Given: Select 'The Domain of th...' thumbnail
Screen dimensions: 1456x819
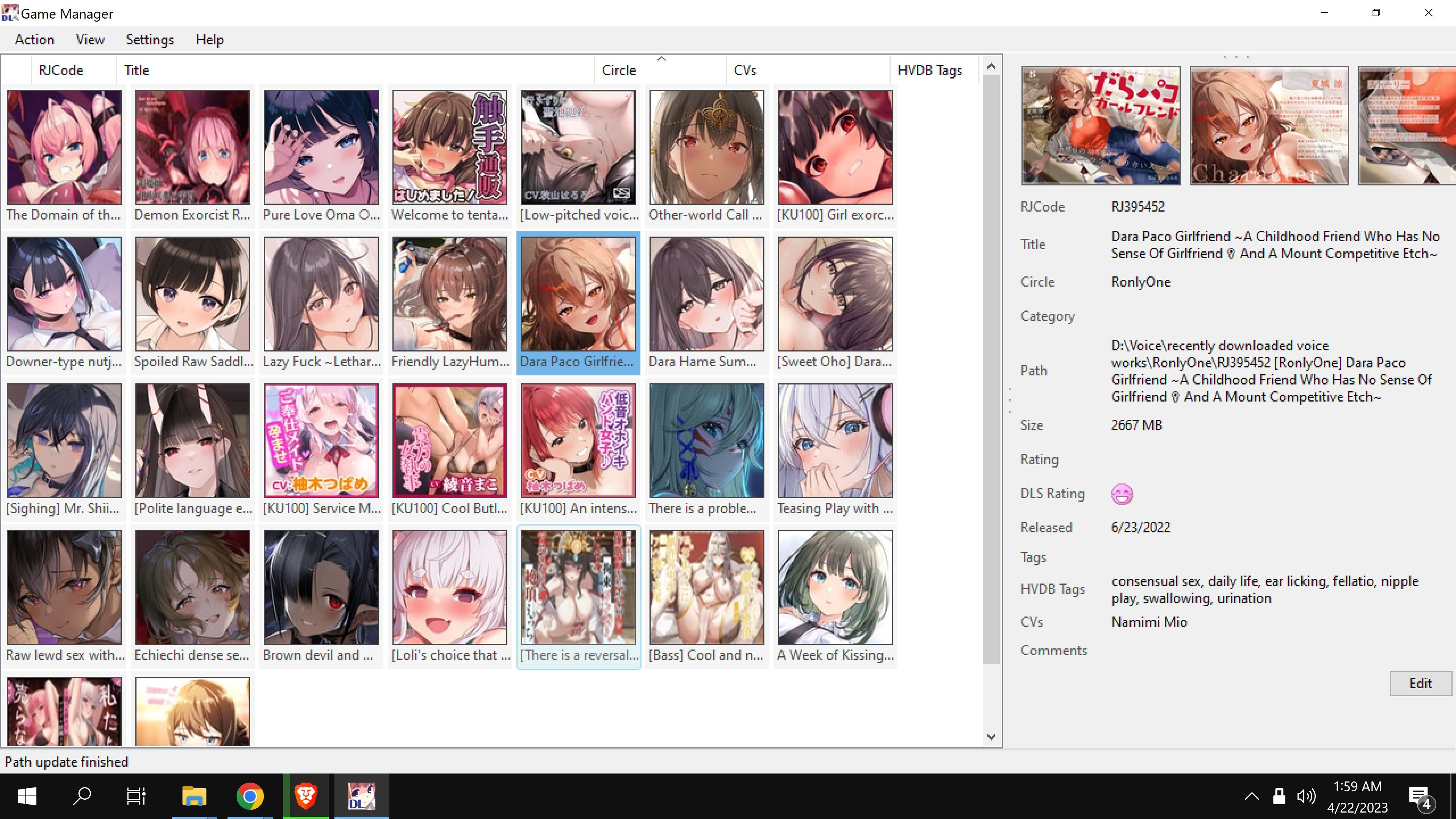Looking at the screenshot, I should [64, 147].
